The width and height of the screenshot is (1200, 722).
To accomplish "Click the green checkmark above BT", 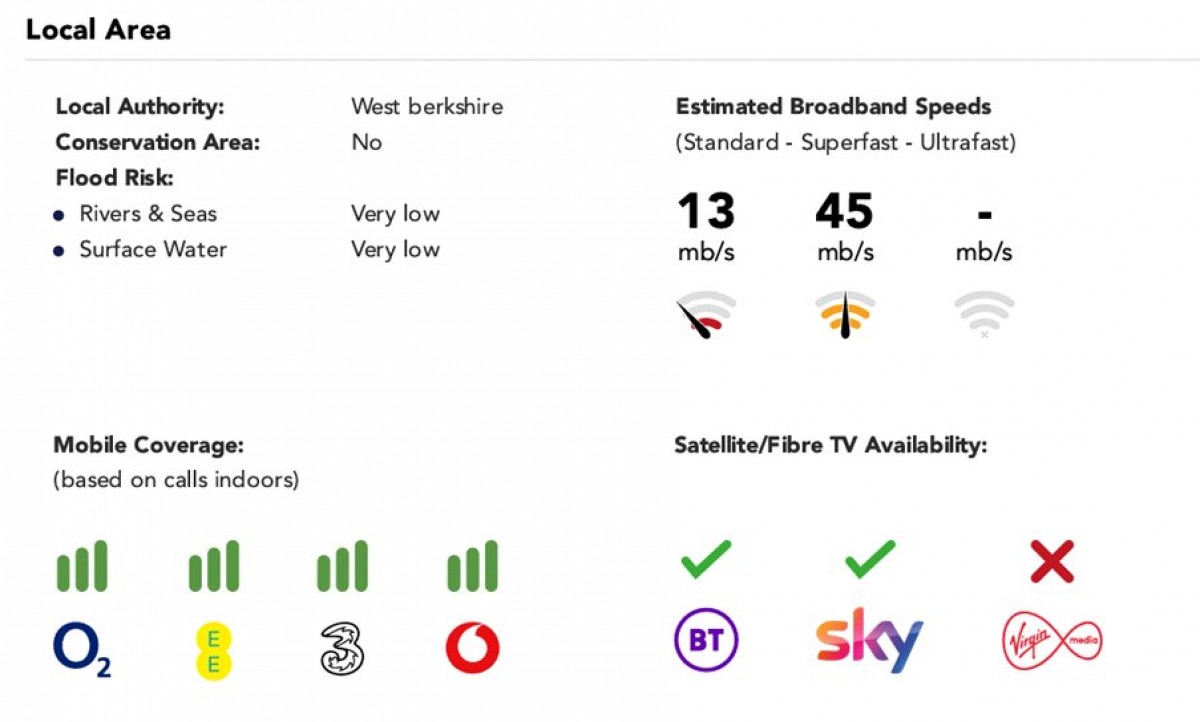I will (x=706, y=560).
